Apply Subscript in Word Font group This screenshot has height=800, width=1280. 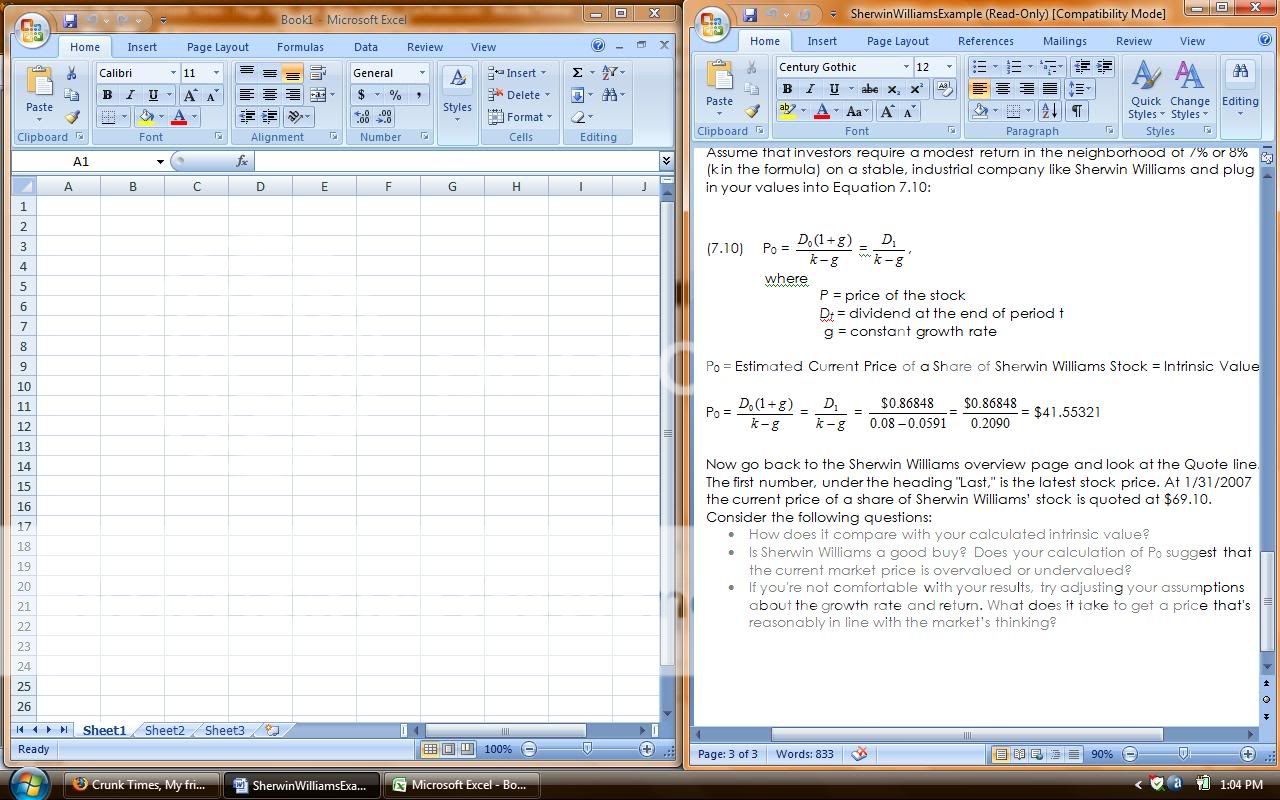(x=893, y=89)
